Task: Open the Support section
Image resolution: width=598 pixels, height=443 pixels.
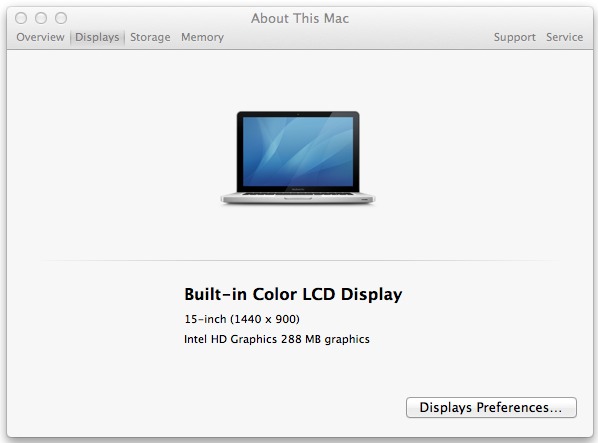Action: point(514,37)
